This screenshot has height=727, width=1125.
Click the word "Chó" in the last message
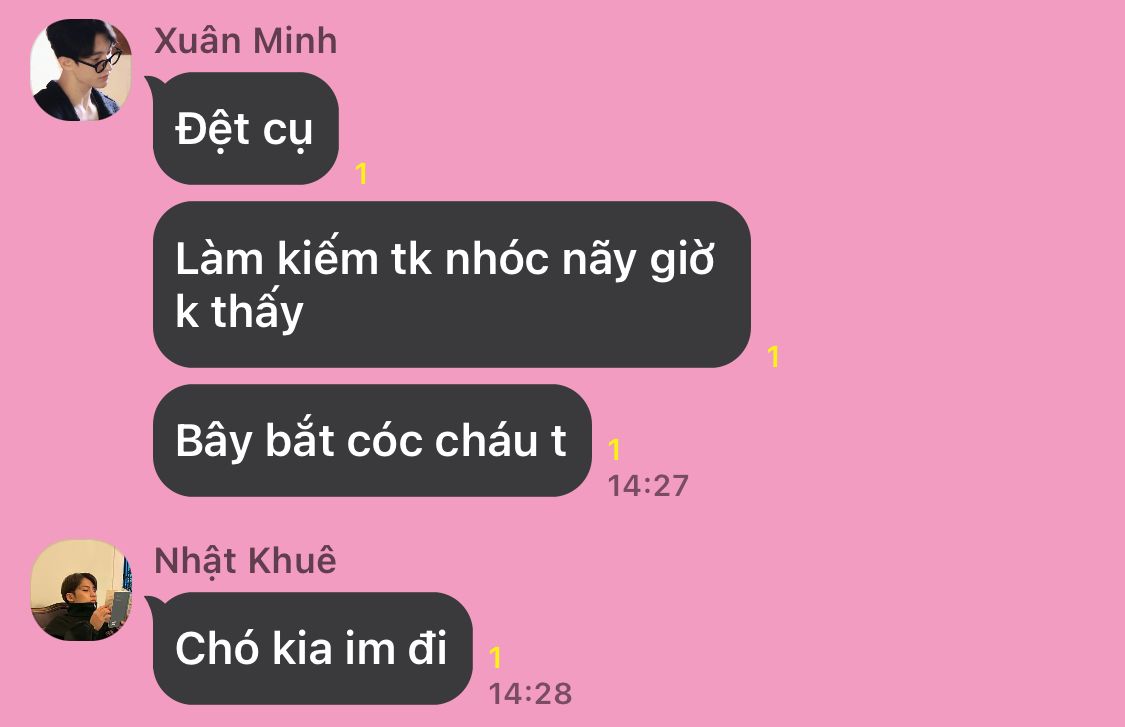(217, 648)
